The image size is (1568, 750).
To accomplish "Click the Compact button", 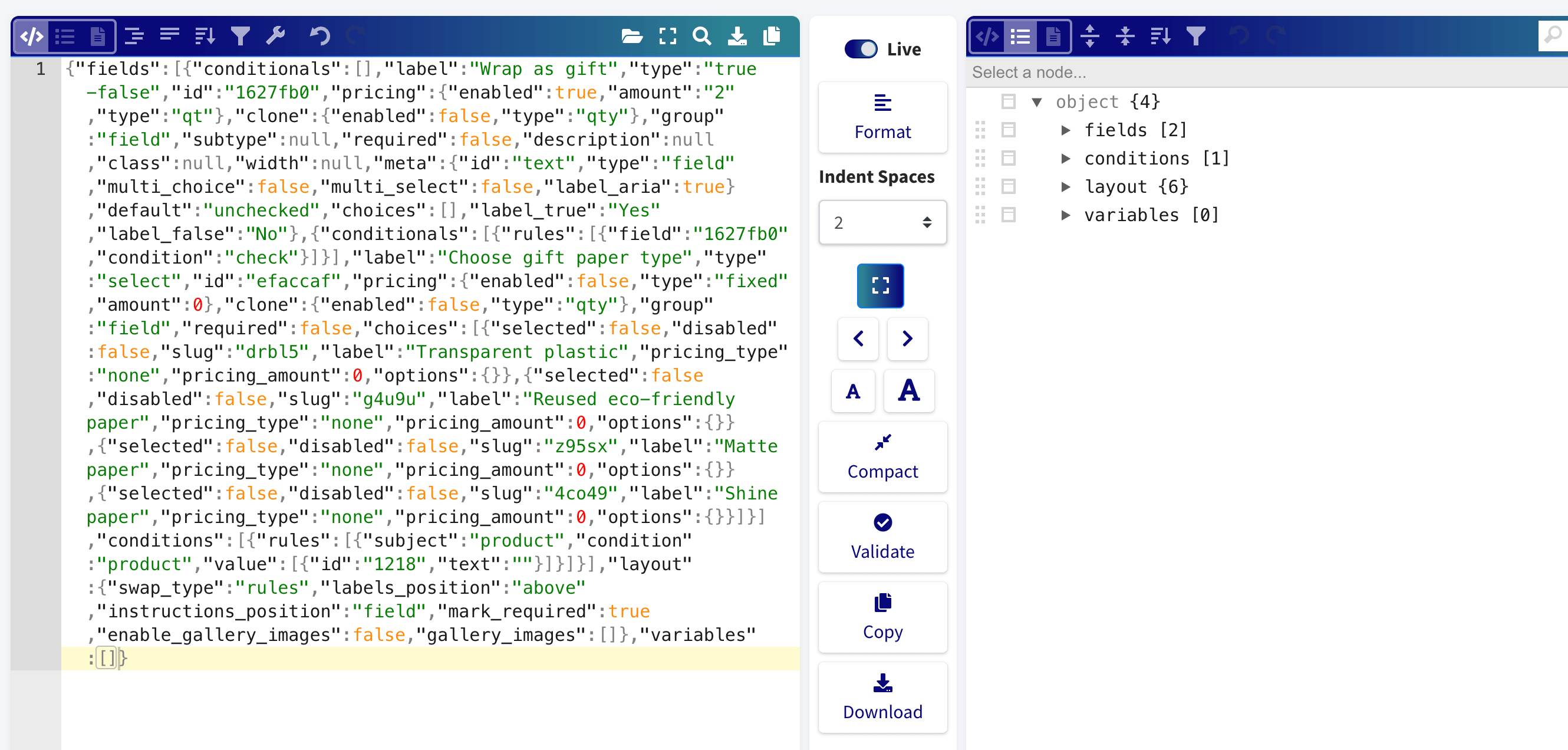I will coord(882,457).
